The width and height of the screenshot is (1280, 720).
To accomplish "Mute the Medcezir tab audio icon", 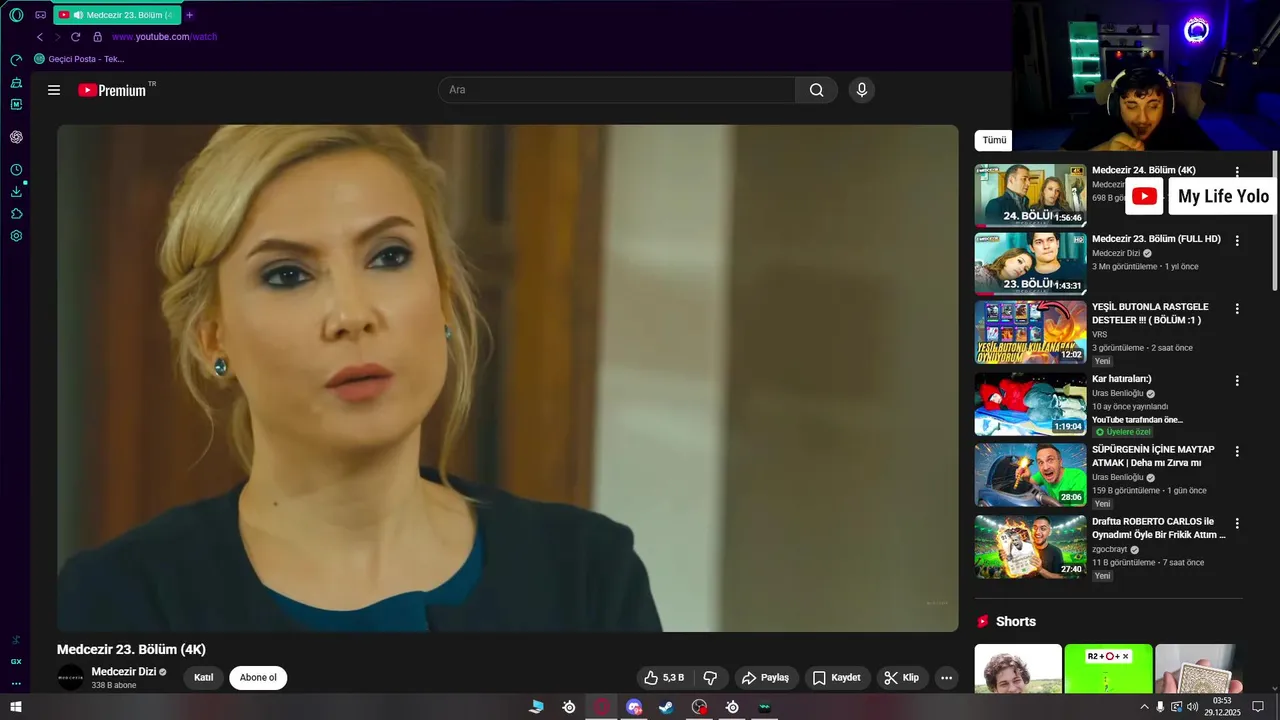I will [x=78, y=15].
